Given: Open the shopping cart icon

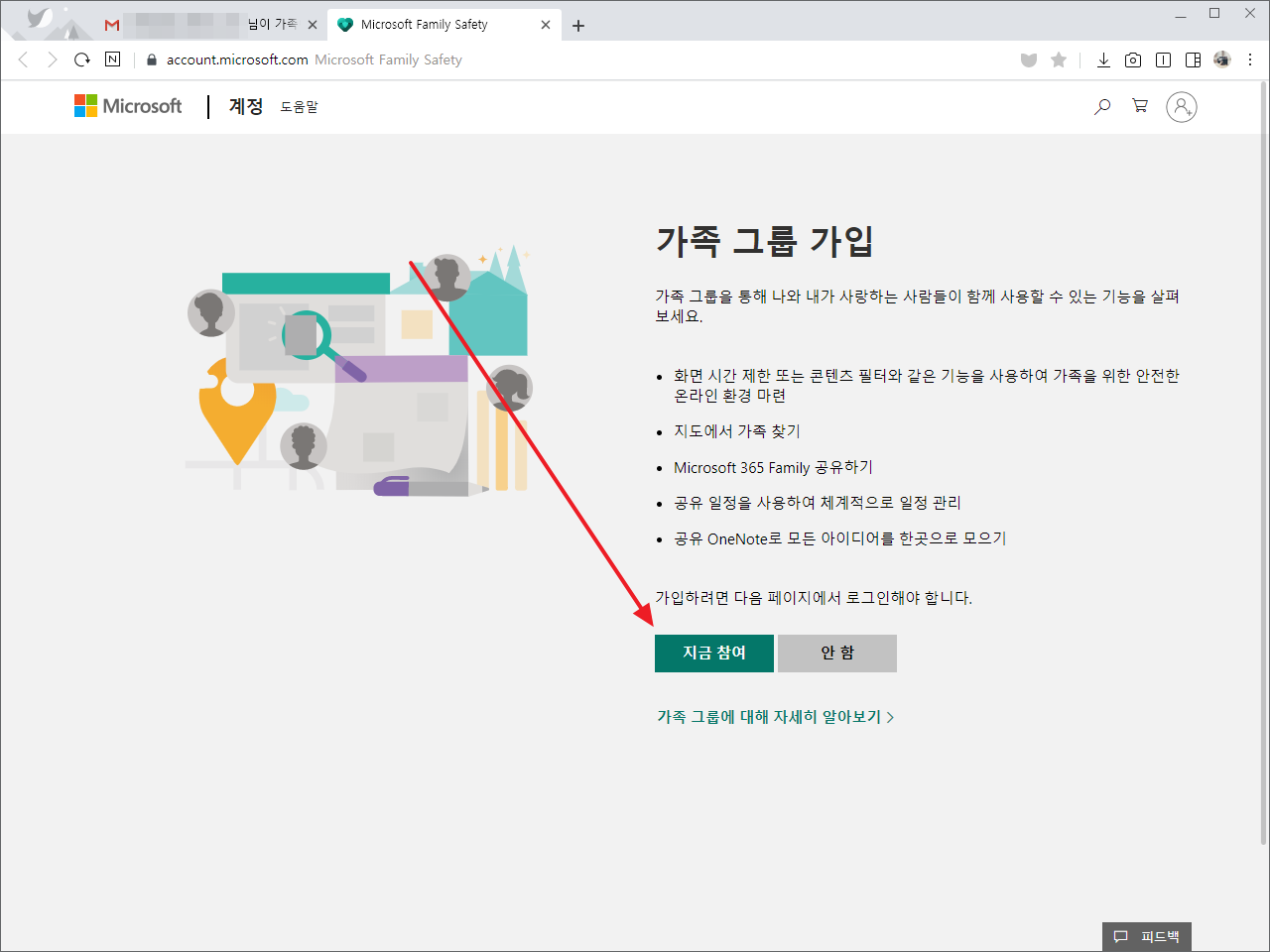Looking at the screenshot, I should tap(1139, 106).
